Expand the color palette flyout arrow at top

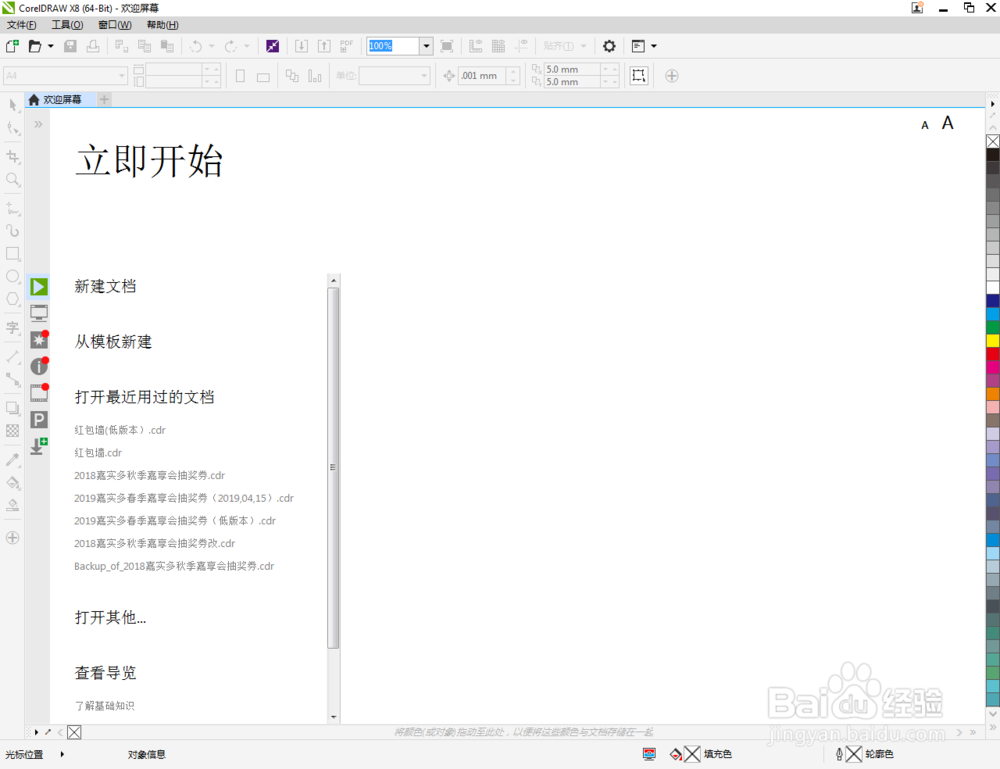992,103
